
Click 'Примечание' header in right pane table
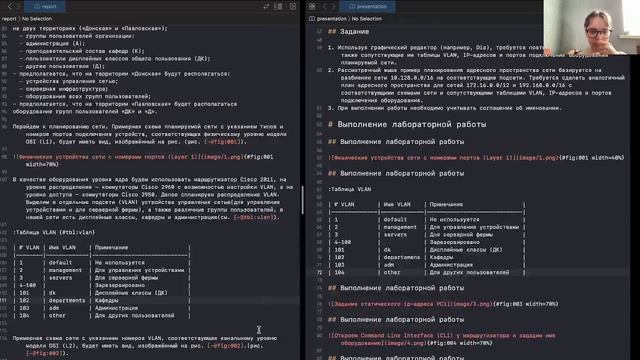(x=446, y=204)
